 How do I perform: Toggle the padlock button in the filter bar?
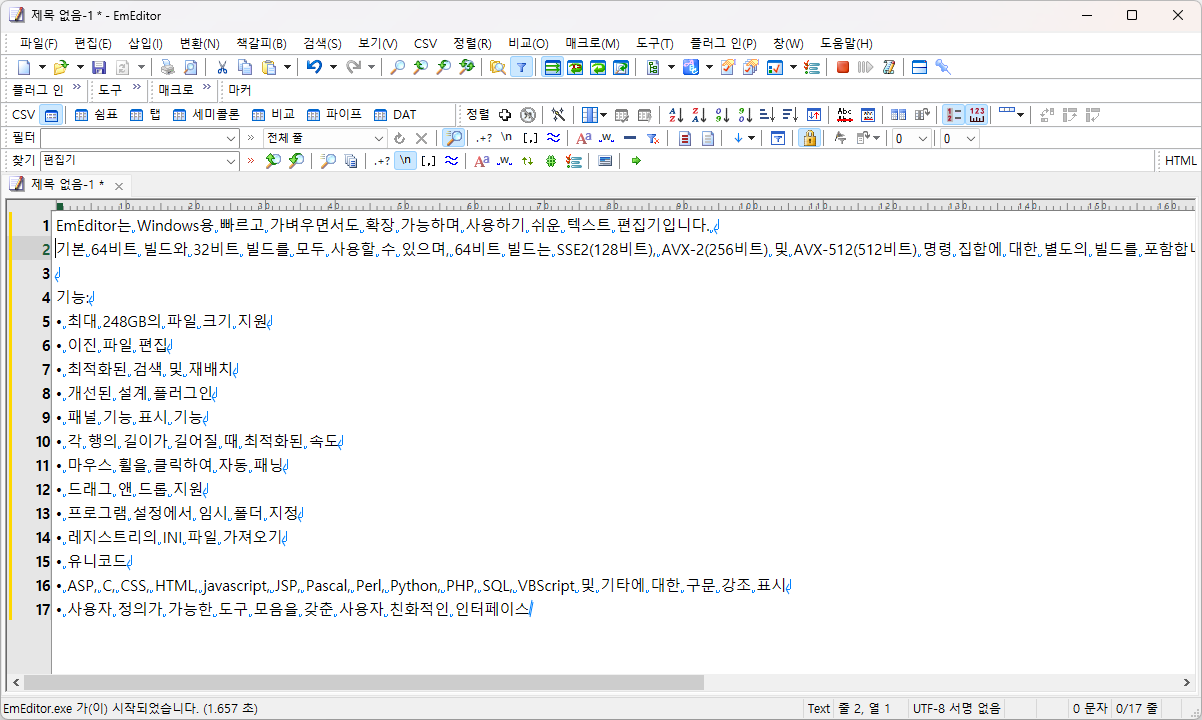pos(808,138)
